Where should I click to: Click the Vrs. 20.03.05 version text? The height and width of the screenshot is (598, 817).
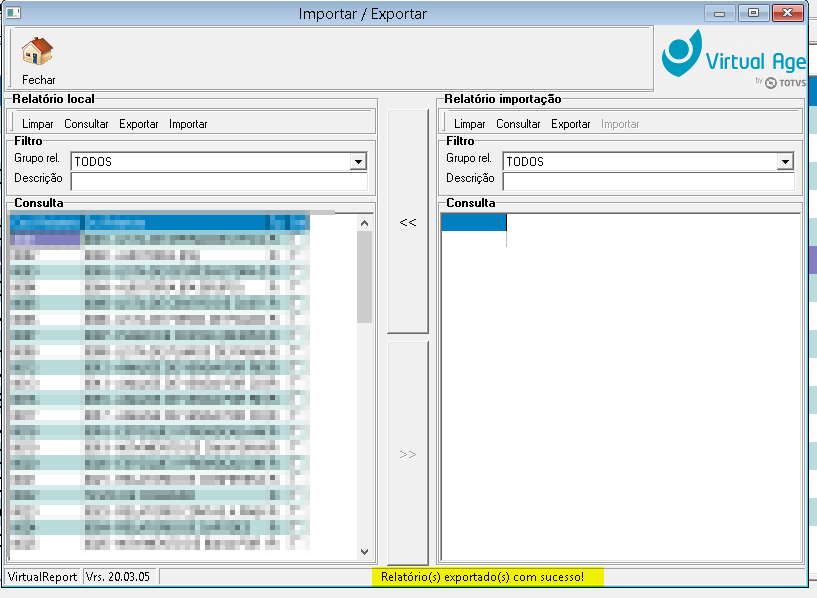click(x=118, y=577)
